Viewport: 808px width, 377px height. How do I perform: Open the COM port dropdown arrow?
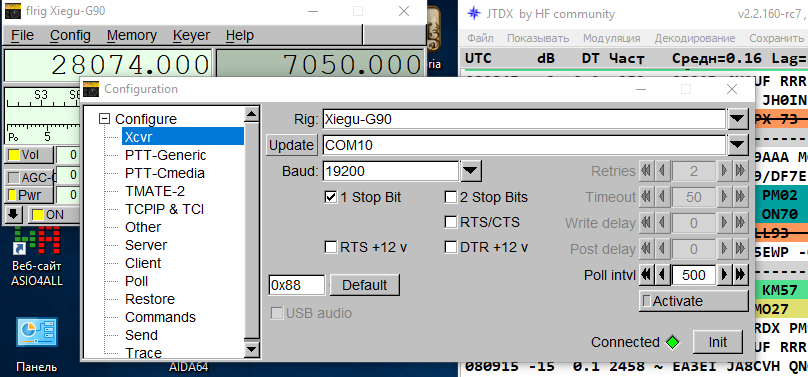pos(738,145)
